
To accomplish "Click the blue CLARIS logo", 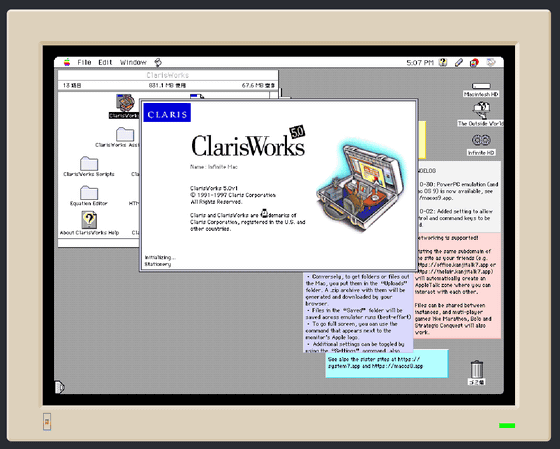I will 167,113.
